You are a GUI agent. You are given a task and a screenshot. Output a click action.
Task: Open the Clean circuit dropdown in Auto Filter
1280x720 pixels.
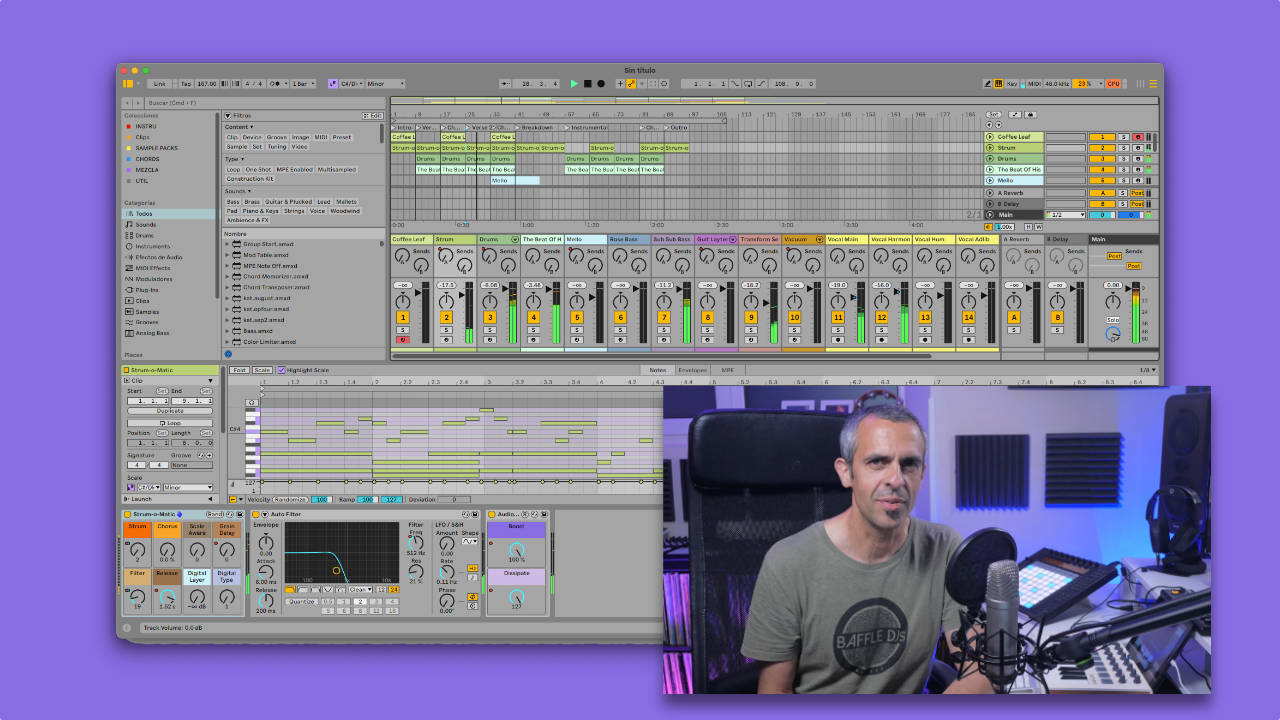(360, 589)
